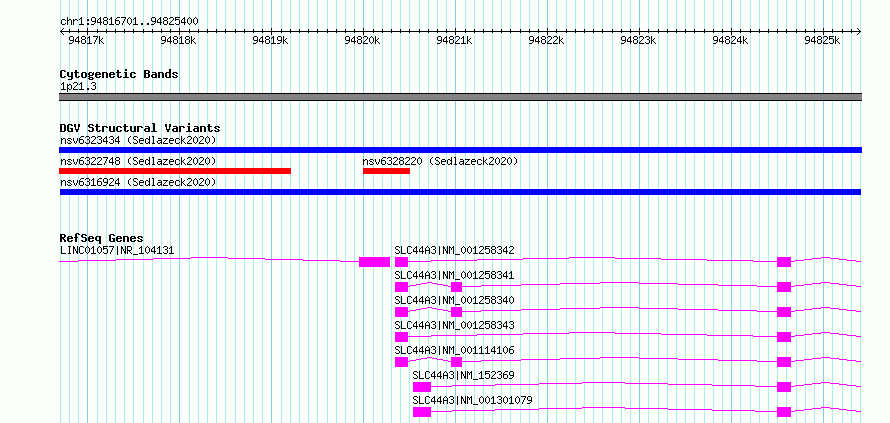Screen dimensions: 890x423
Task: Open the SLC44A3|NM_152369 transcript label
Action: tap(464, 375)
